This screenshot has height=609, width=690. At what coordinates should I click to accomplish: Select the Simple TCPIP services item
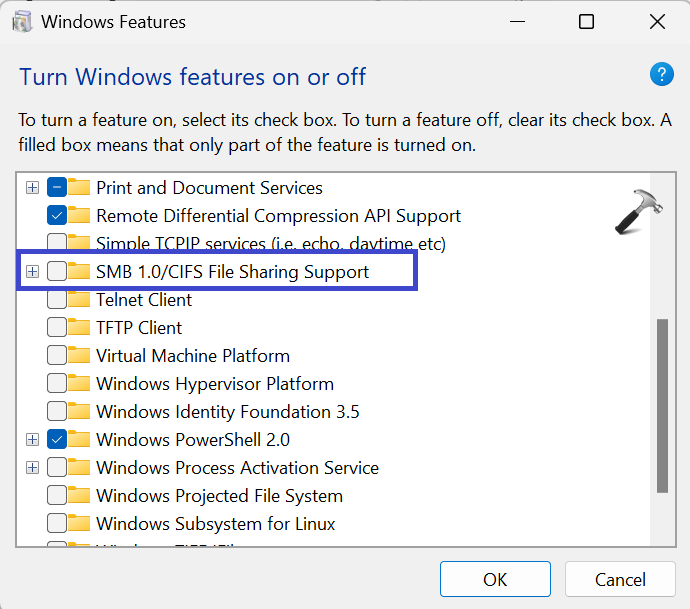tap(270, 244)
